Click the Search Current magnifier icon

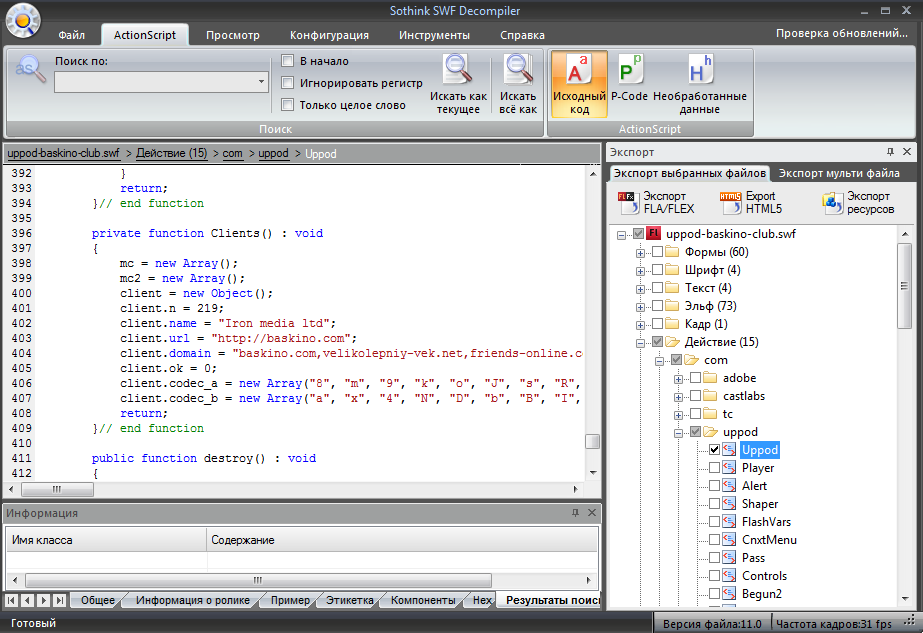coord(458,69)
